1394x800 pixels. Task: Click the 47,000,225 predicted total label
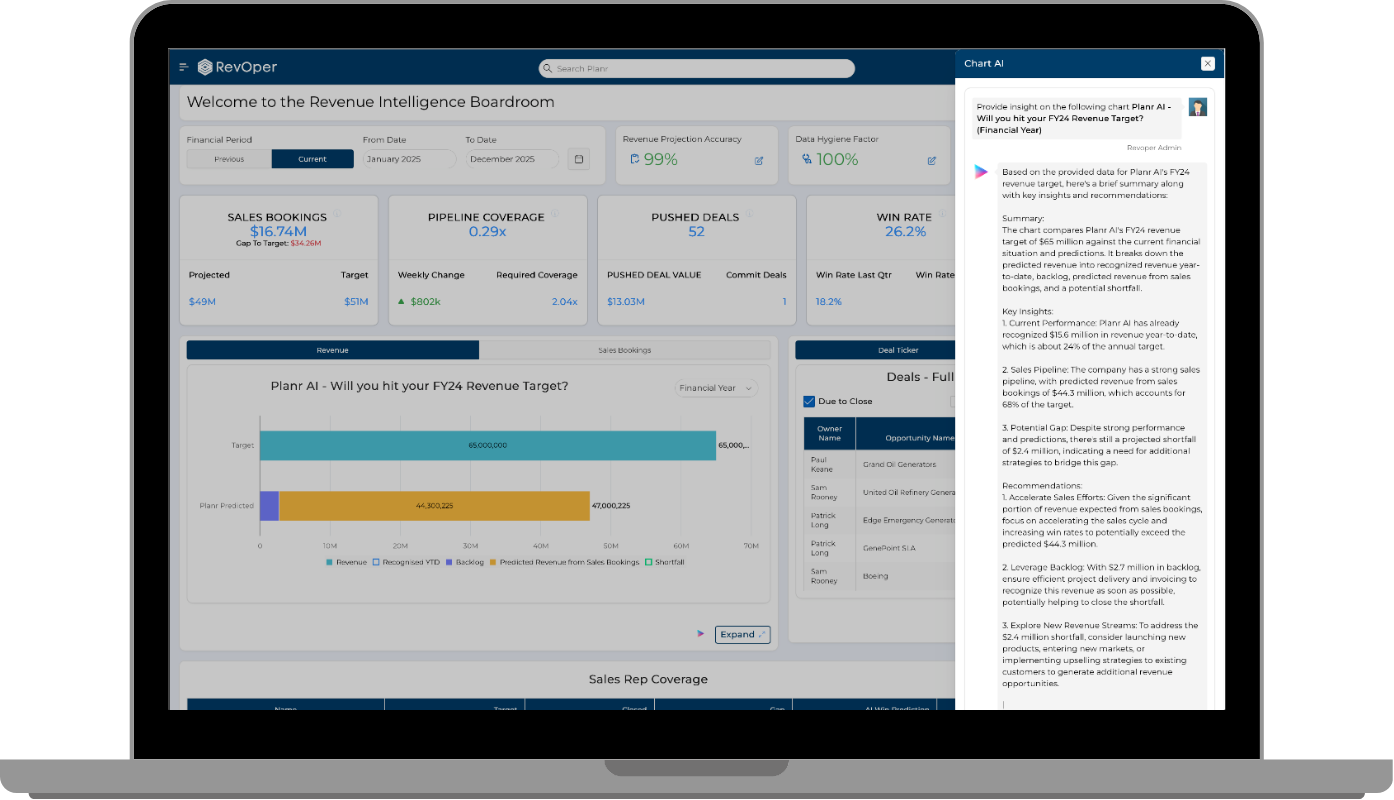coord(612,506)
